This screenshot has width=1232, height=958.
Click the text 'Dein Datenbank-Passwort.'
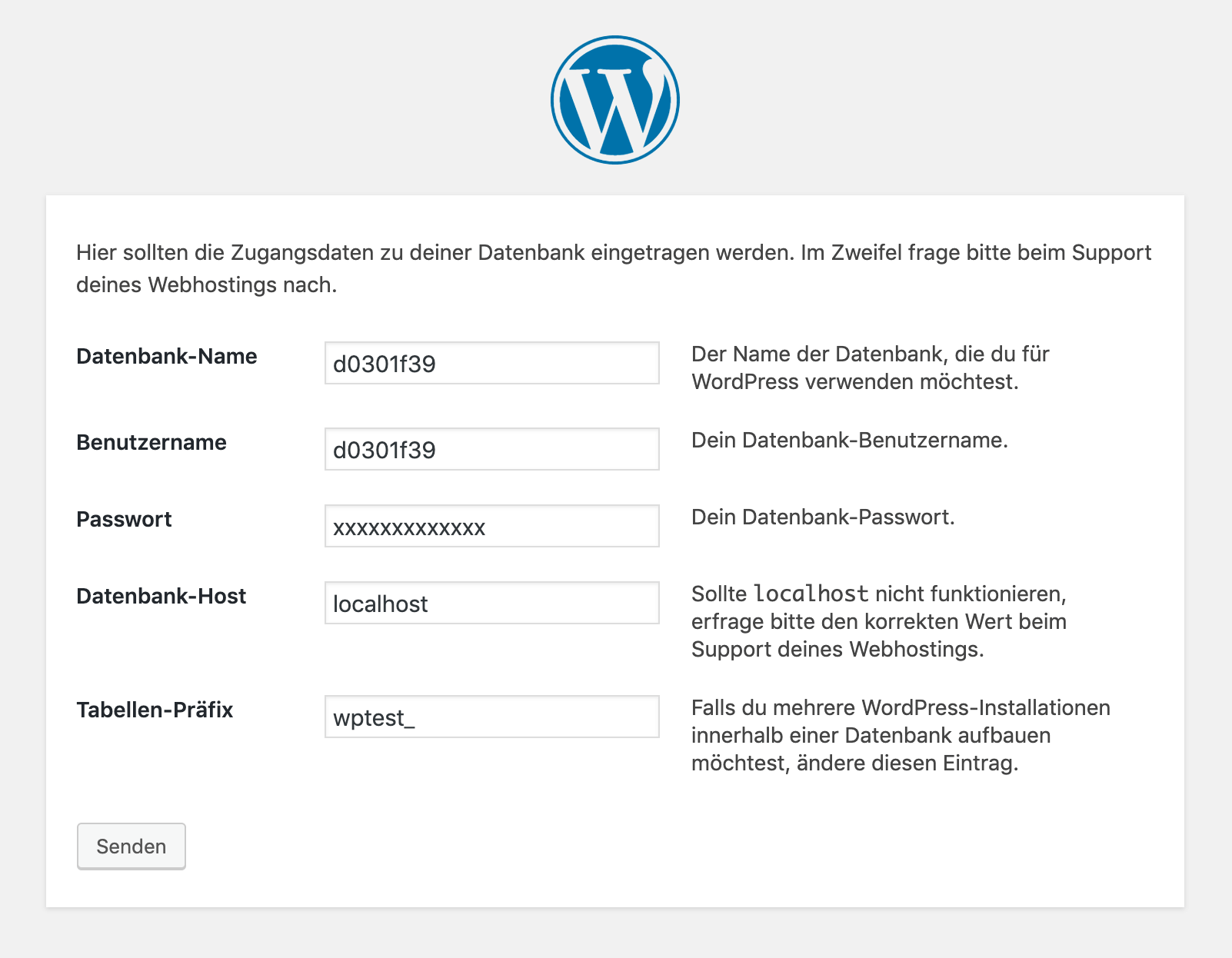click(823, 517)
